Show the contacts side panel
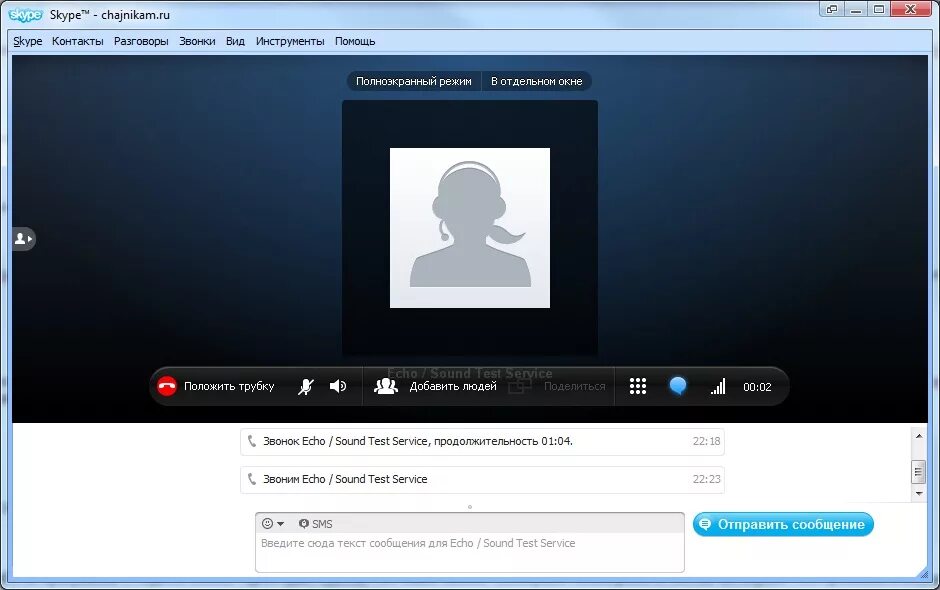The image size is (940, 590). (23, 239)
